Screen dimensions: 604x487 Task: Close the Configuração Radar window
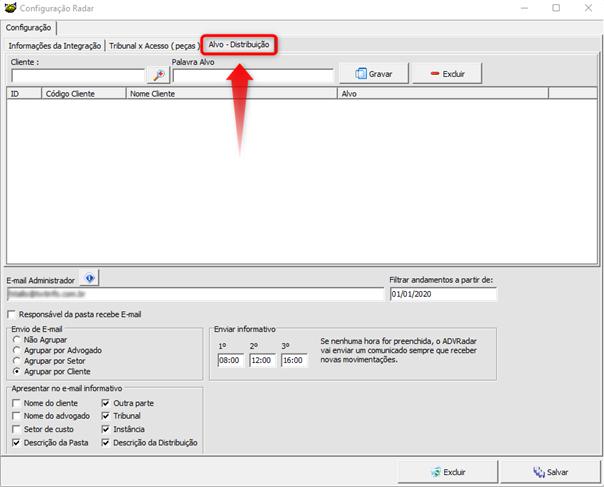coord(588,8)
